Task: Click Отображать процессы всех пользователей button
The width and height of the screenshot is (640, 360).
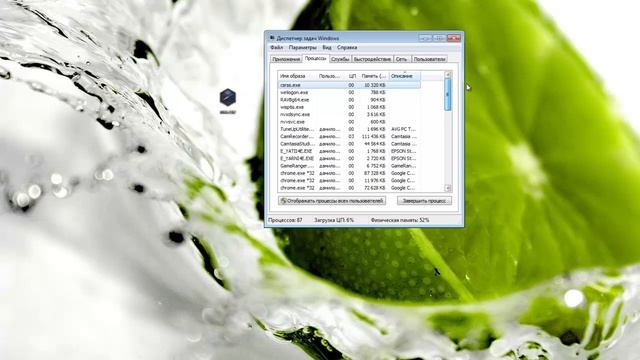Action: (x=332, y=201)
